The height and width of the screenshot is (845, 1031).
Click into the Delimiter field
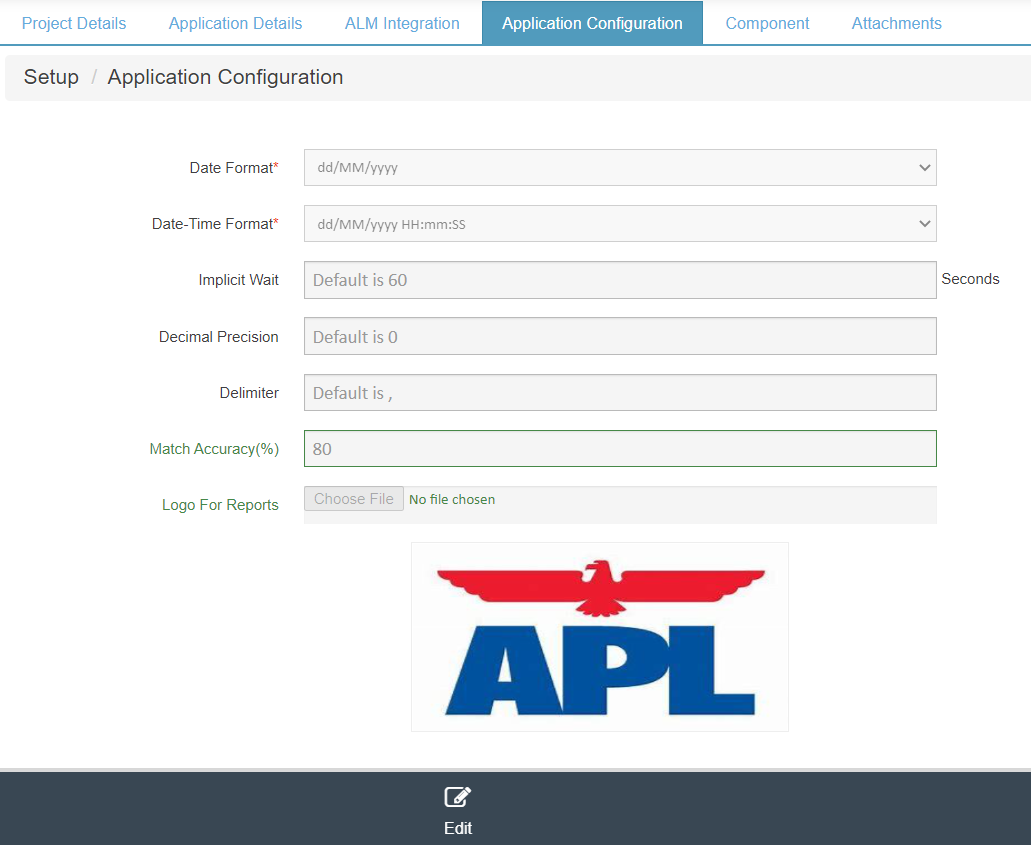(x=620, y=393)
